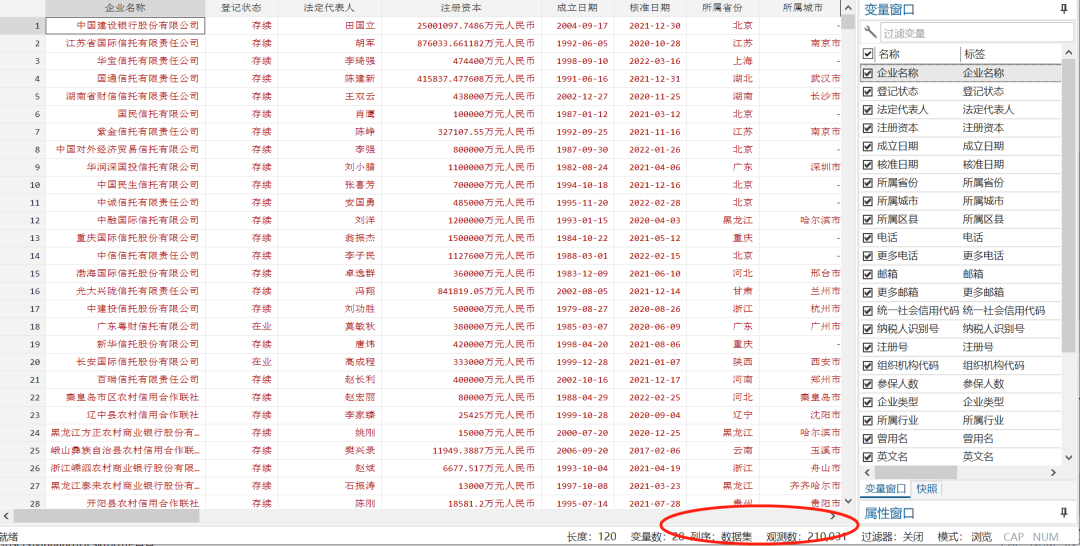Select the 哈尔滨市 cell in row 12
Image resolution: width=1080 pixels, height=546 pixels.
[x=800, y=220]
